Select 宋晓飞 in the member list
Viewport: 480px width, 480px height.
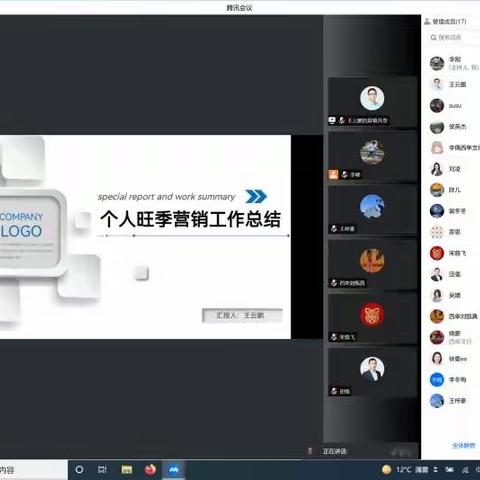coord(454,253)
